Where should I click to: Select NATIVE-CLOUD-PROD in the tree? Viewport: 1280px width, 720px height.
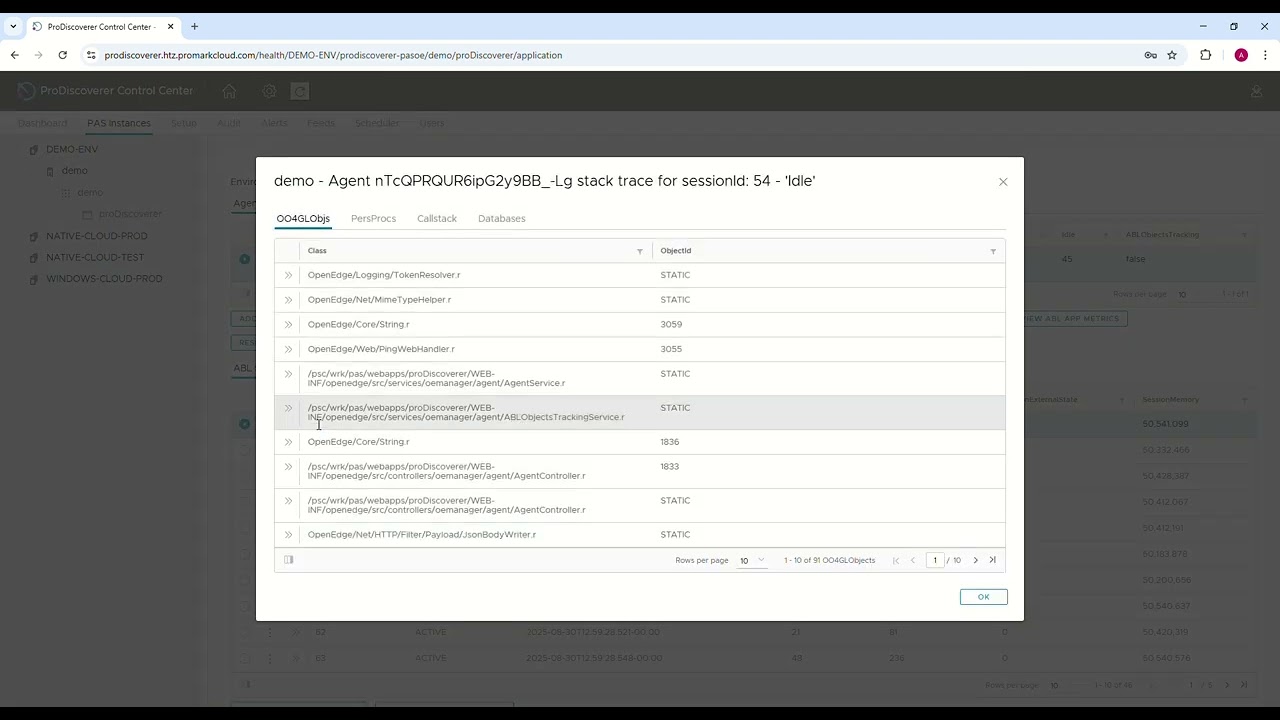click(x=96, y=236)
